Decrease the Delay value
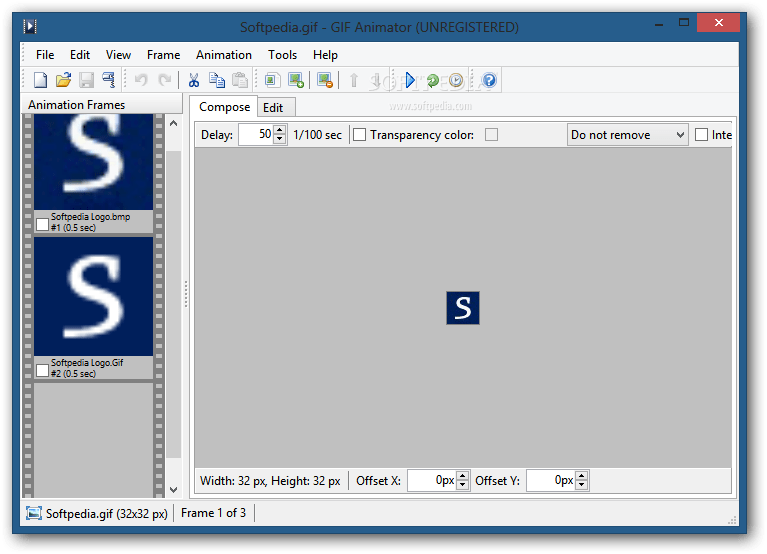Image resolution: width=767 pixels, height=554 pixels. pos(280,139)
